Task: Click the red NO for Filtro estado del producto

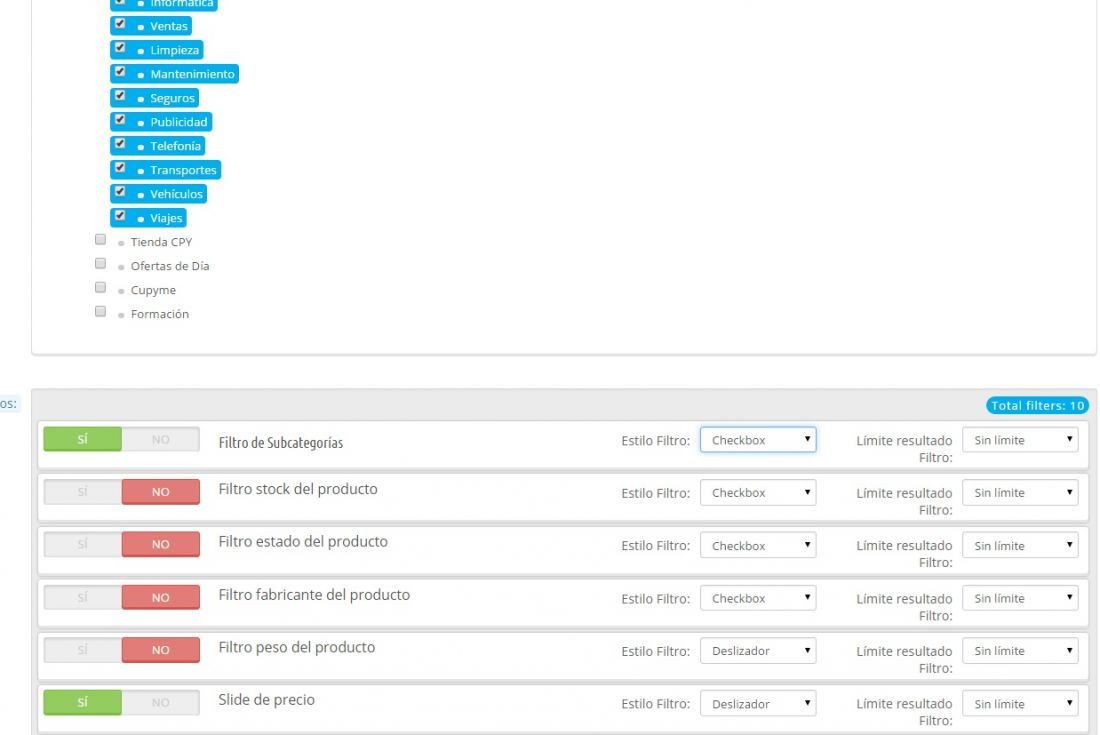Action: (161, 544)
